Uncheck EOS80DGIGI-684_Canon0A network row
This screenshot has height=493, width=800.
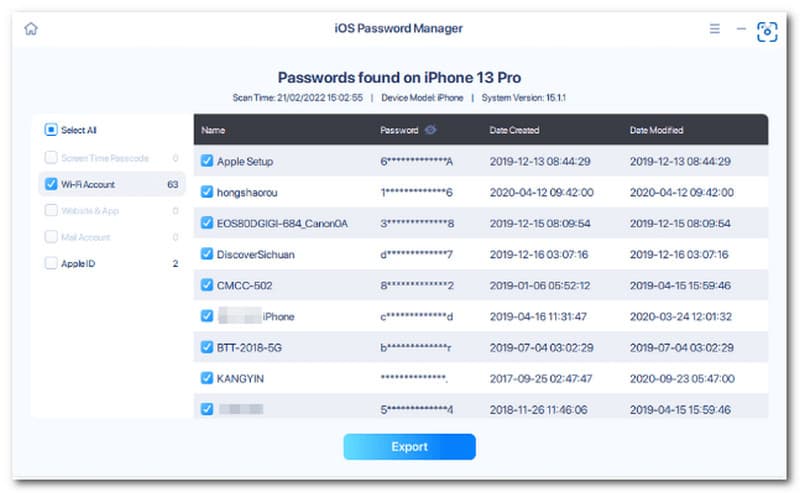click(x=207, y=223)
